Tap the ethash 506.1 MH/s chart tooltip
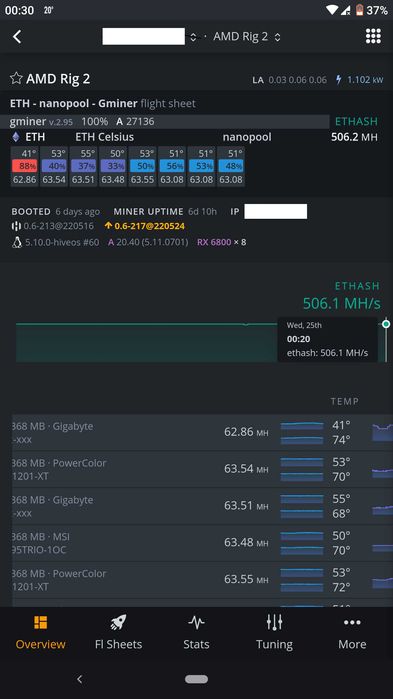393x699 pixels. 328,339
